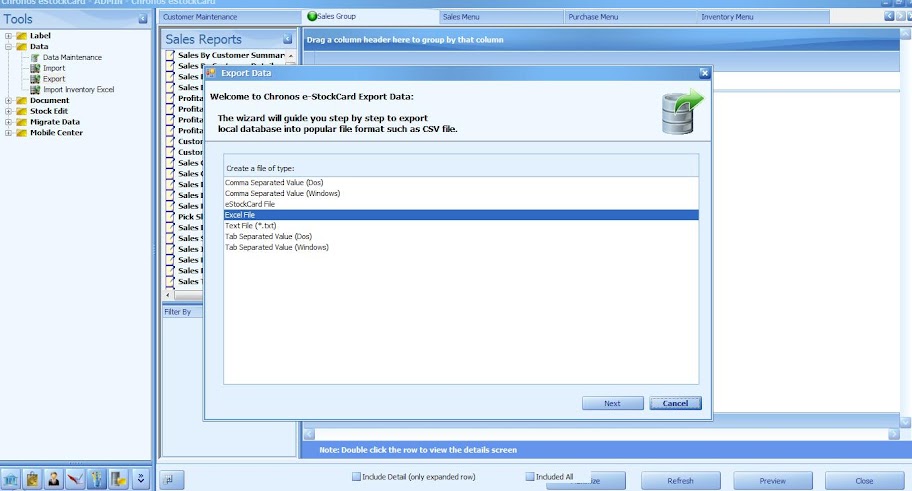Image resolution: width=912 pixels, height=491 pixels.
Task: Switch to Customer Maintenance tab
Action: coord(230,17)
